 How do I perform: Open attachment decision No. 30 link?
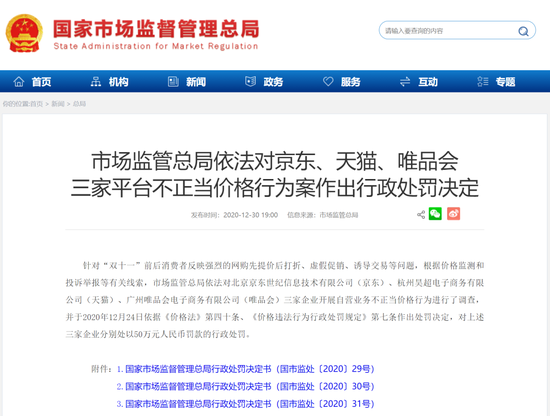249,387
